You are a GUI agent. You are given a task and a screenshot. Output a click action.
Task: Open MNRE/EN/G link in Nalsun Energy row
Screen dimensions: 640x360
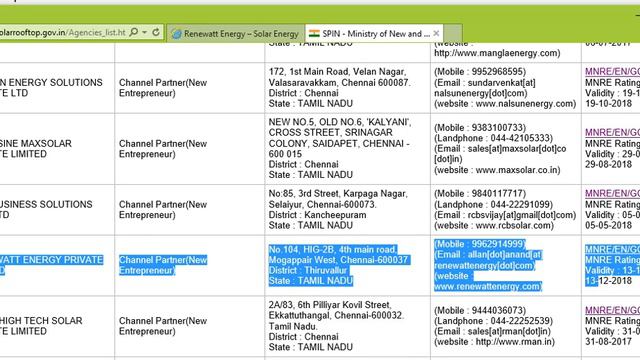[612, 72]
